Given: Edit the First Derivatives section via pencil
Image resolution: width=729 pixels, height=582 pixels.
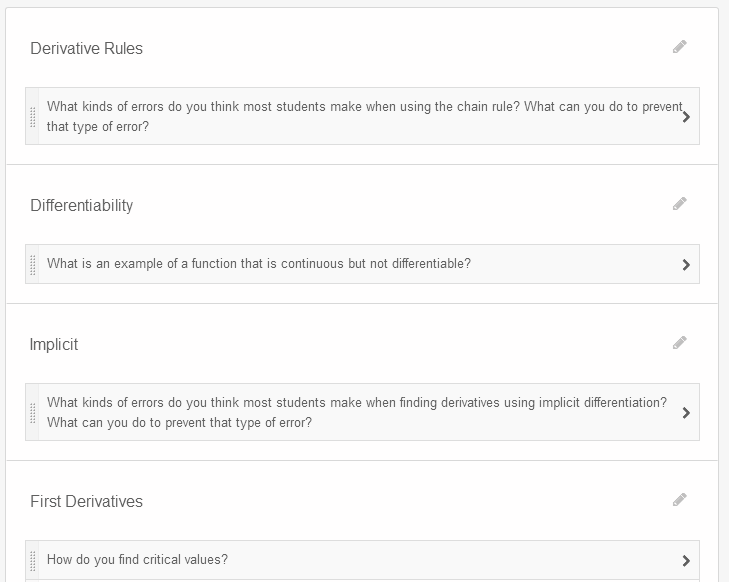Looking at the screenshot, I should [x=680, y=500].
